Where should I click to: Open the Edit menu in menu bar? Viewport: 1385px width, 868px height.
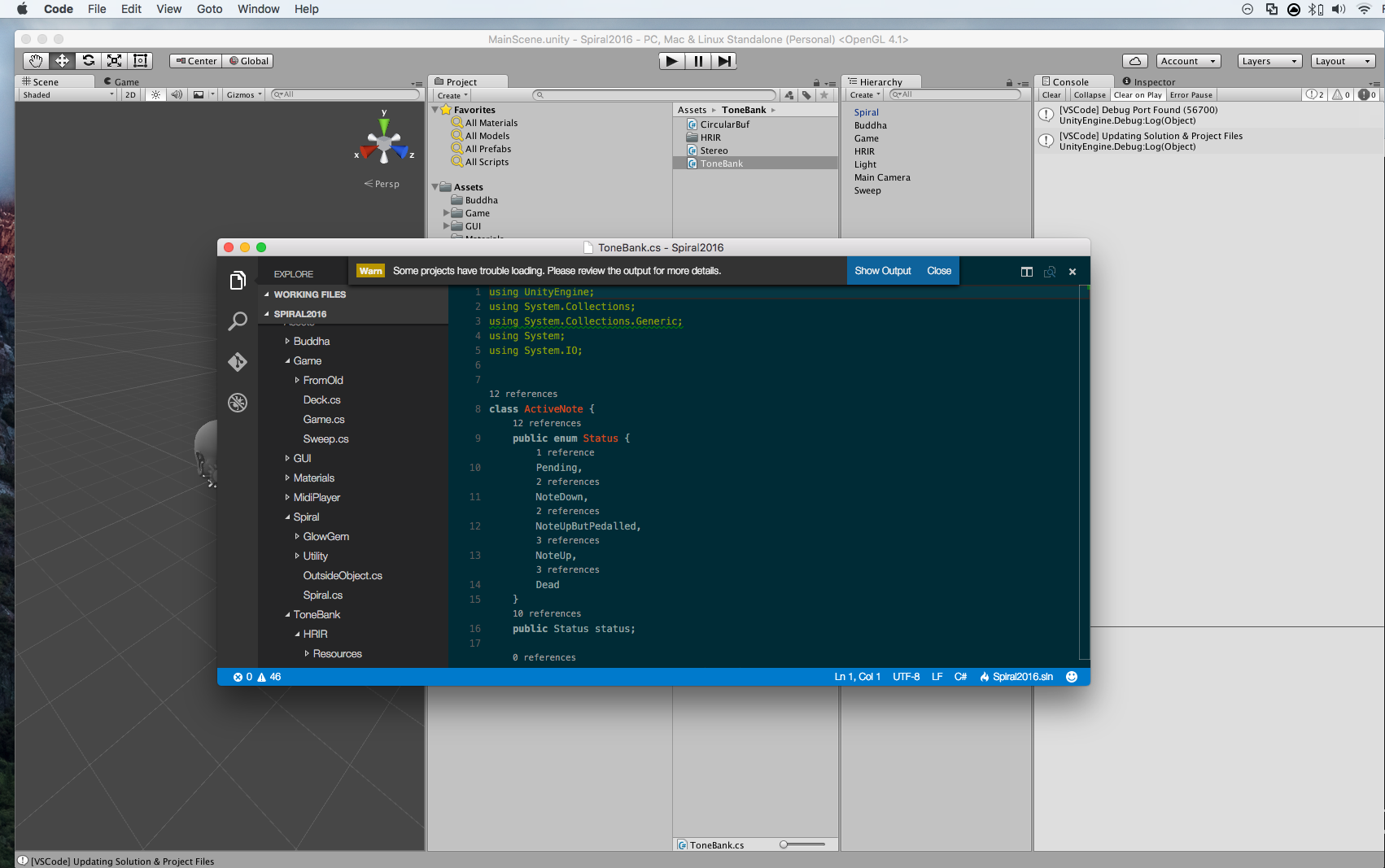coord(131,9)
